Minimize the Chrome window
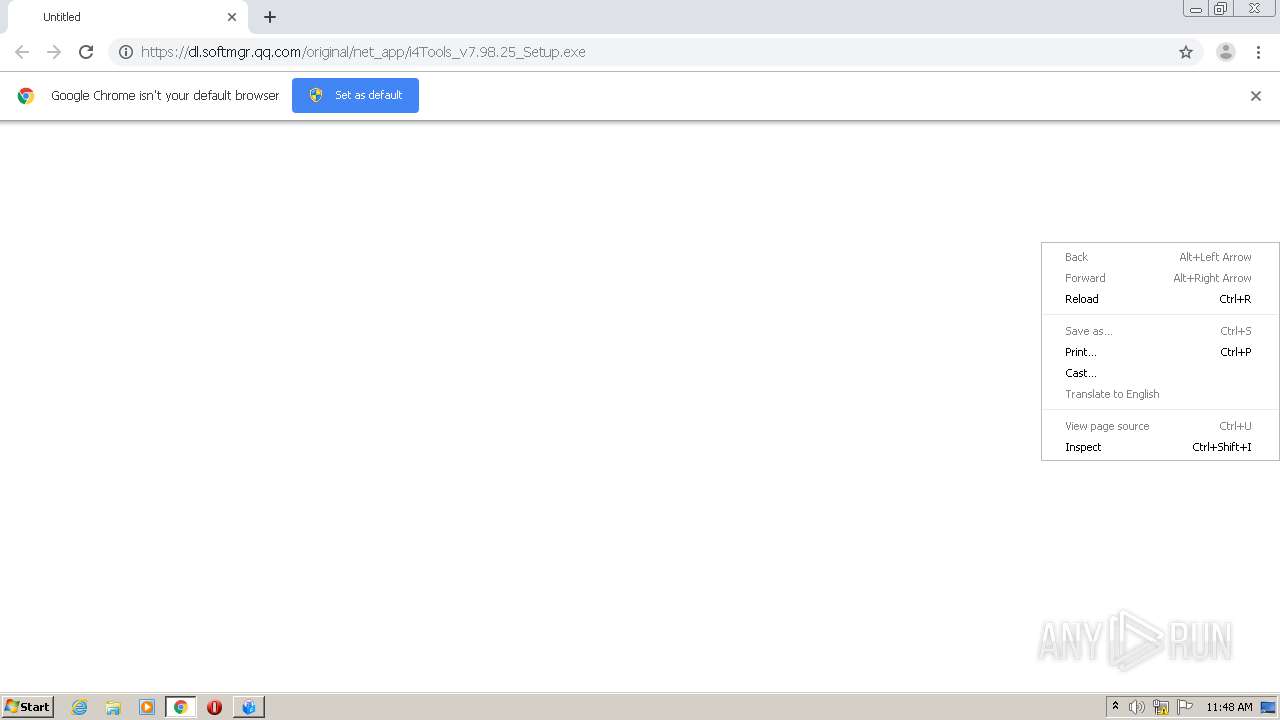The width and height of the screenshot is (1280, 720). point(1195,9)
